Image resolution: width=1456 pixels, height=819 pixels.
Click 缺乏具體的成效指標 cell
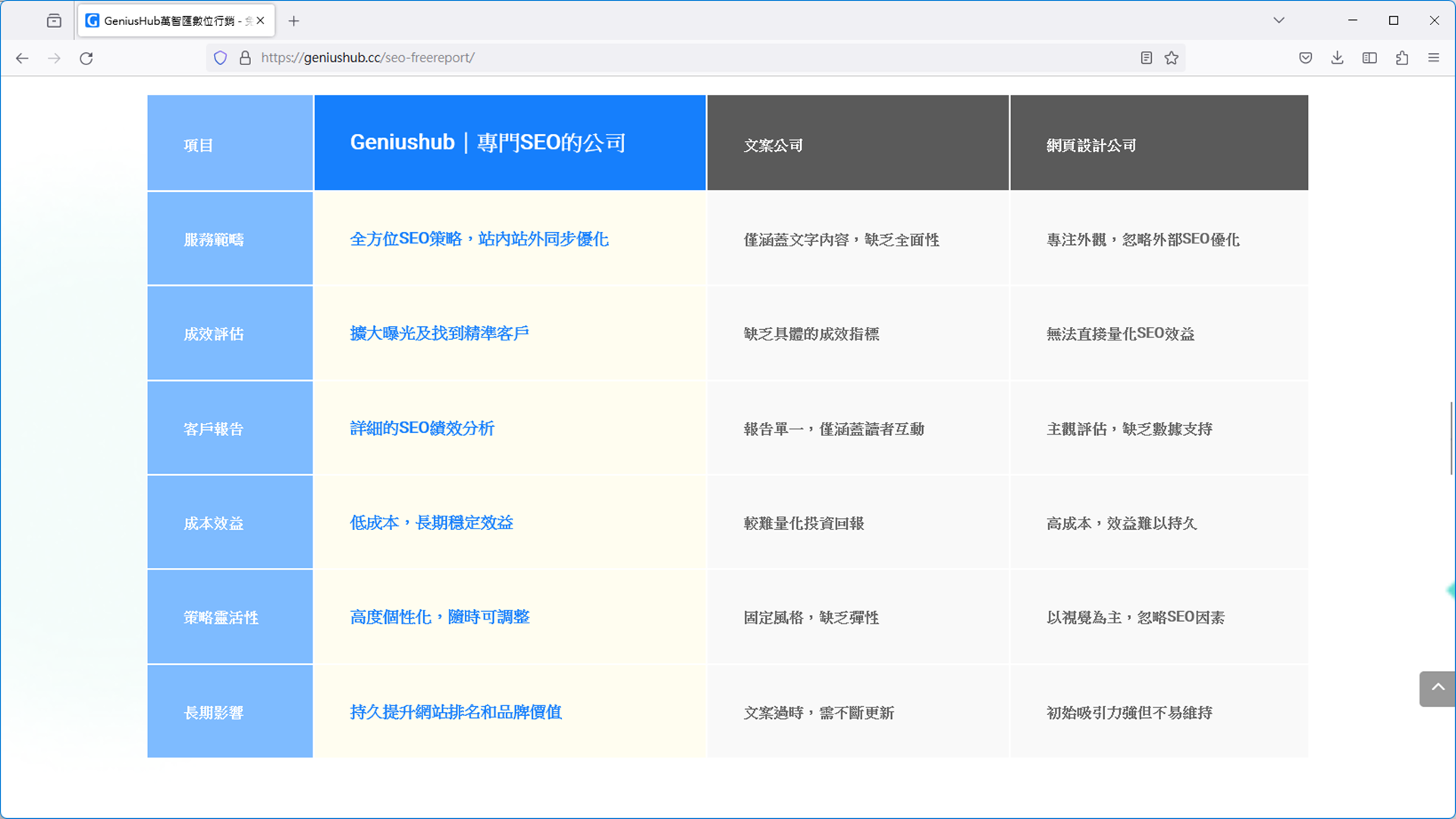858,334
